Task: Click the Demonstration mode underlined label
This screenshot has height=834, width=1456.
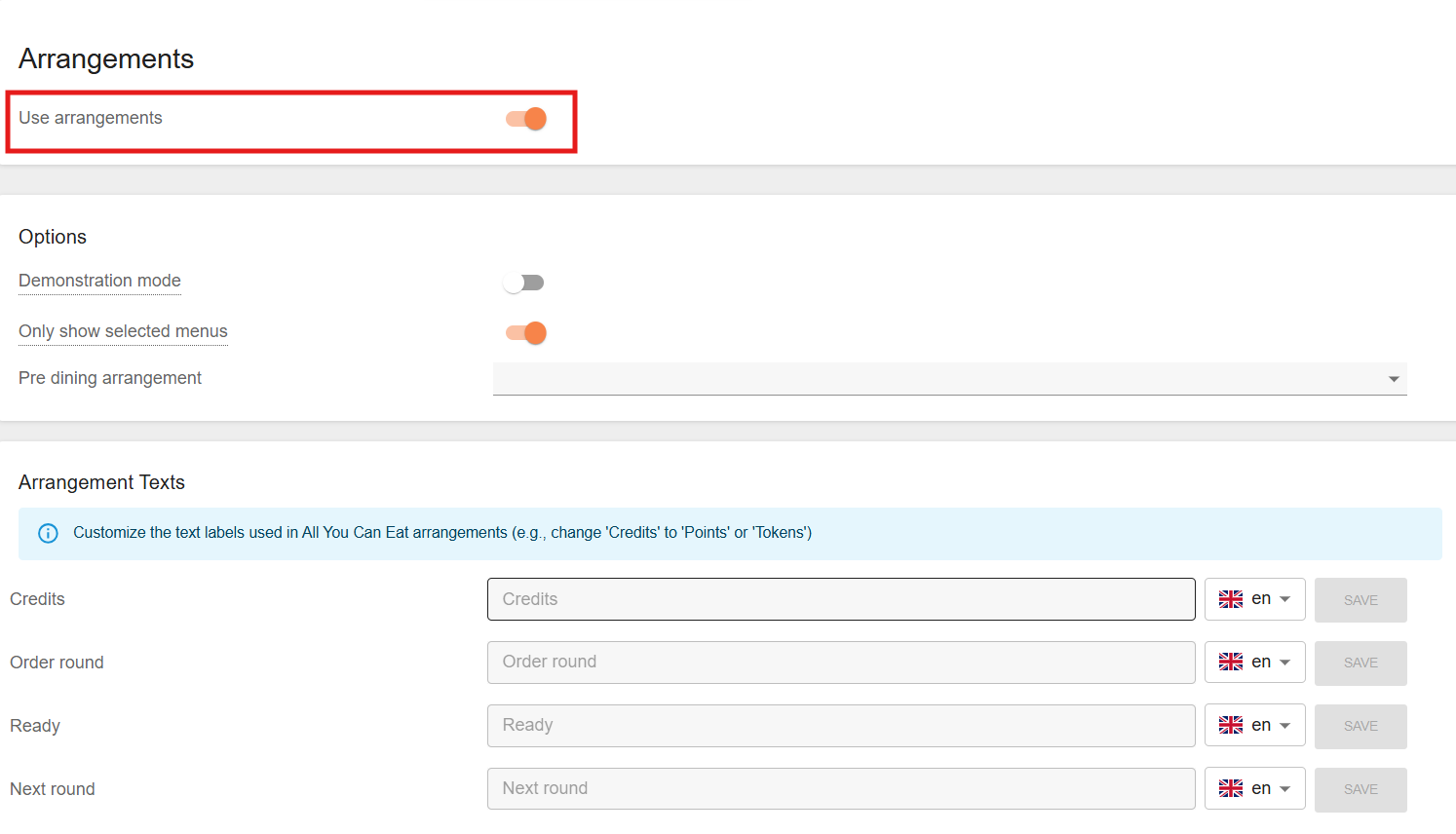Action: click(99, 281)
